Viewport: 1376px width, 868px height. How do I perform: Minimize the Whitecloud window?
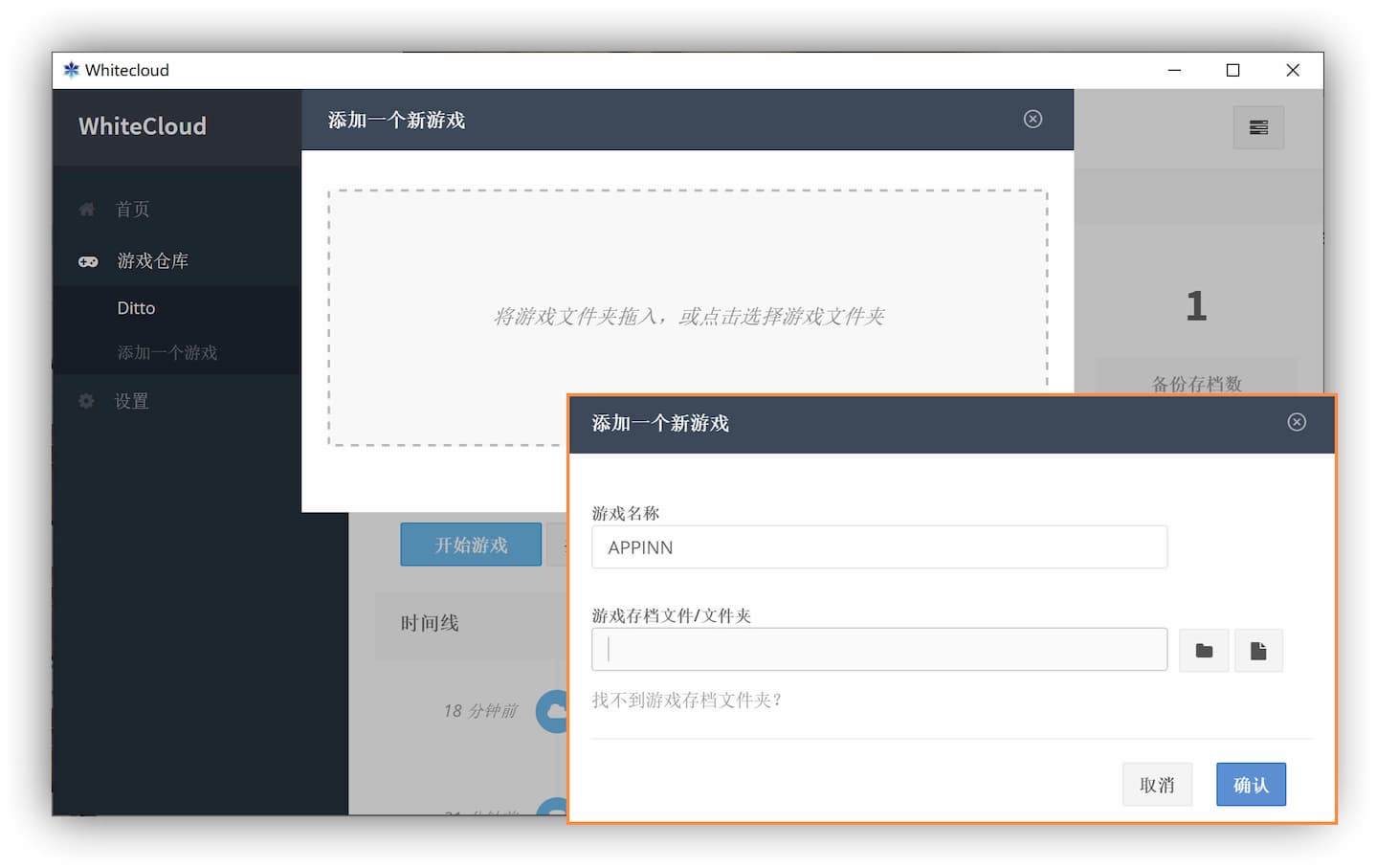pyautogui.click(x=1174, y=70)
